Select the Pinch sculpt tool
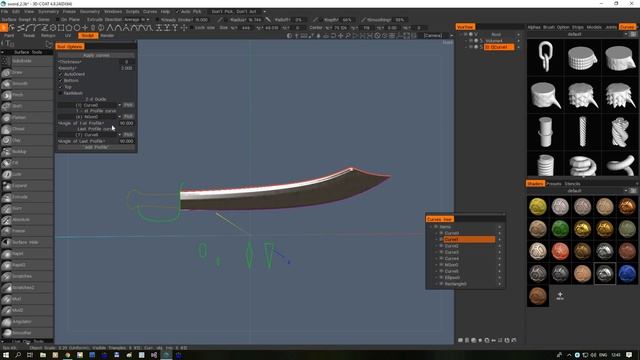640x360 pixels. tap(27, 95)
